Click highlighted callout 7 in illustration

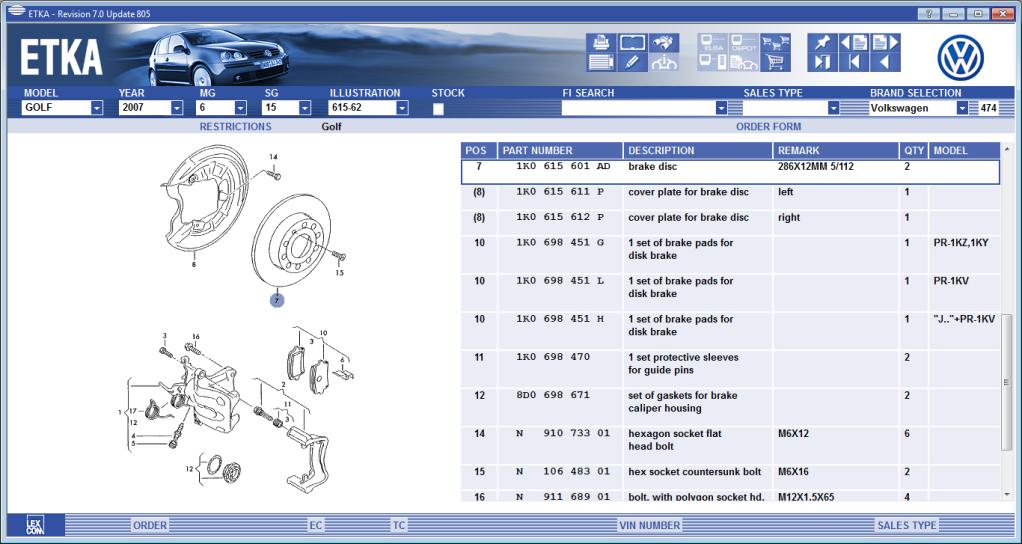[277, 300]
